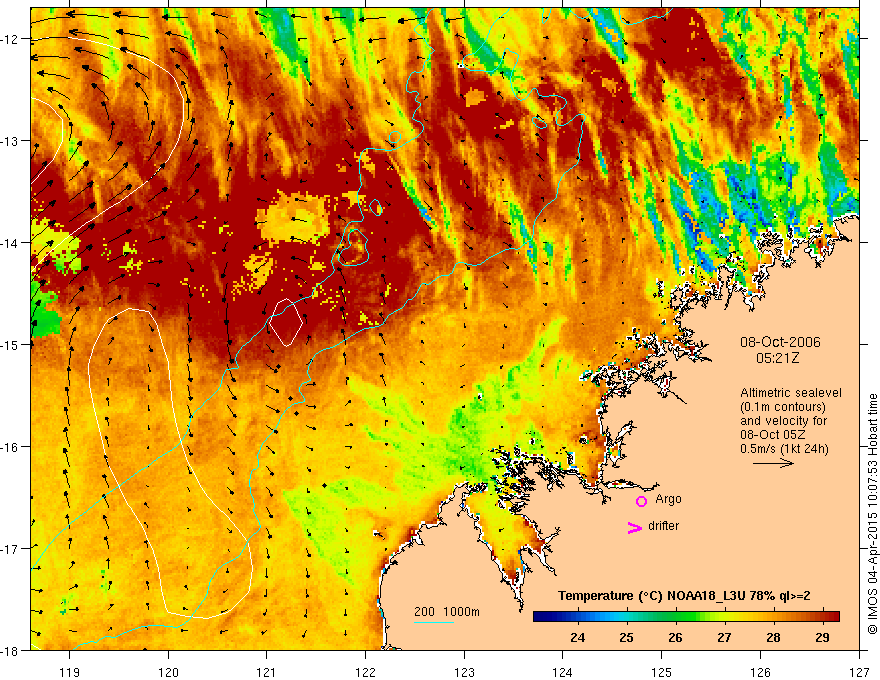This screenshot has width=880, height=680.
Task: Click the 'Altimetric sealevel' caption line
Action: [x=791, y=393]
